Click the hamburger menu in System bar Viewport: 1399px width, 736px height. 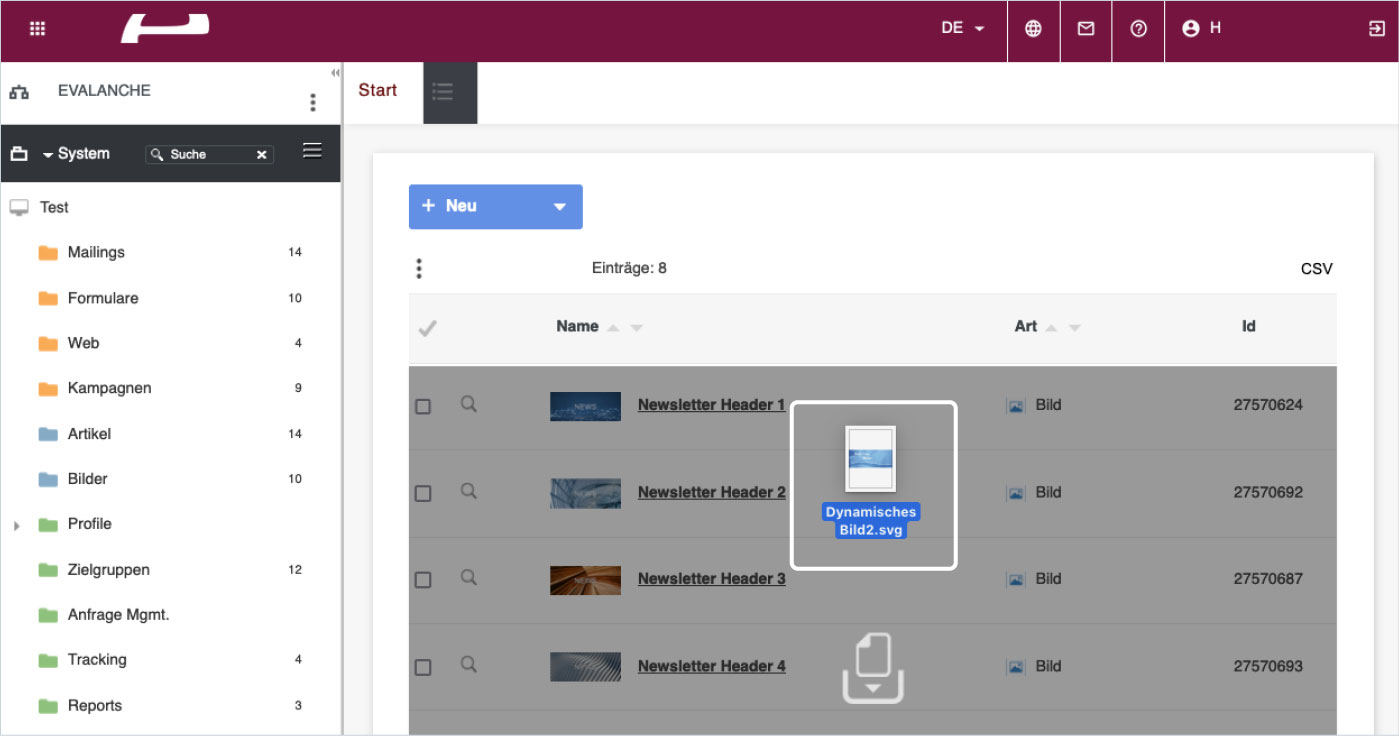coord(312,151)
